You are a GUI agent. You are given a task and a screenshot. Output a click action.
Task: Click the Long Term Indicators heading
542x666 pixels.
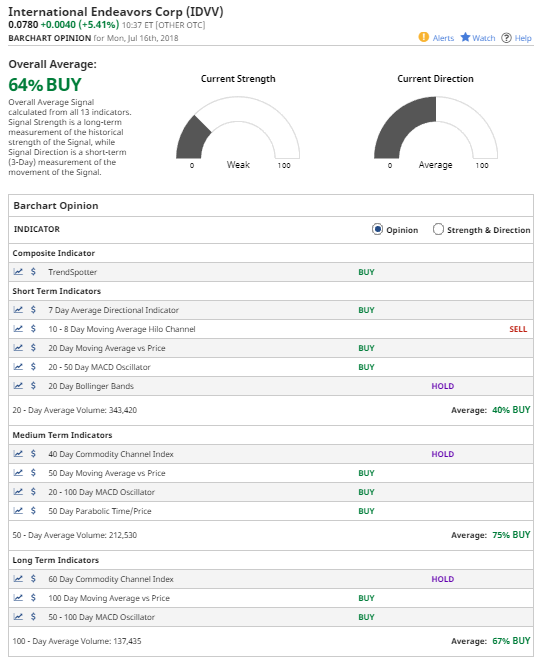tap(56, 560)
